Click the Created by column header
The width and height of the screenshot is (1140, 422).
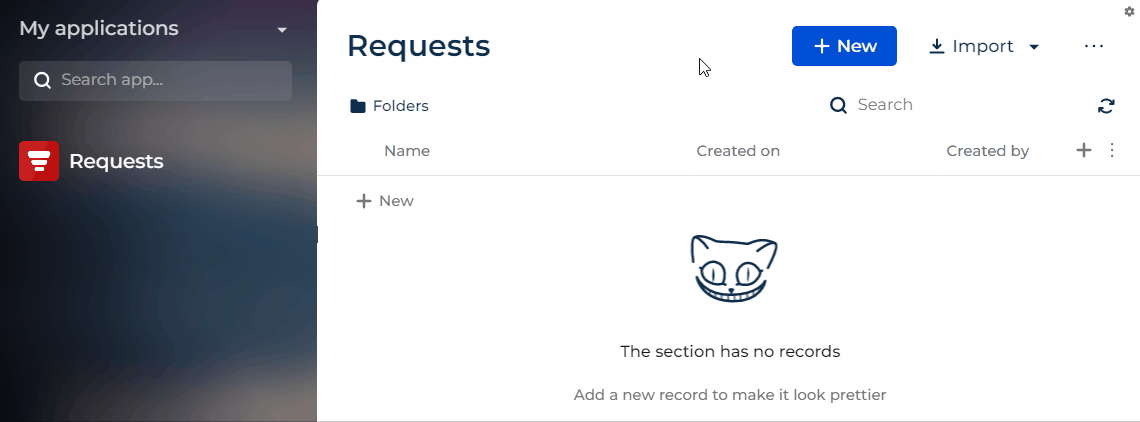[987, 151]
